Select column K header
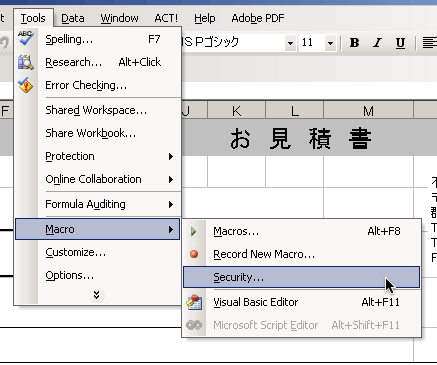Image resolution: width=437 pixels, height=365 pixels. (237, 111)
